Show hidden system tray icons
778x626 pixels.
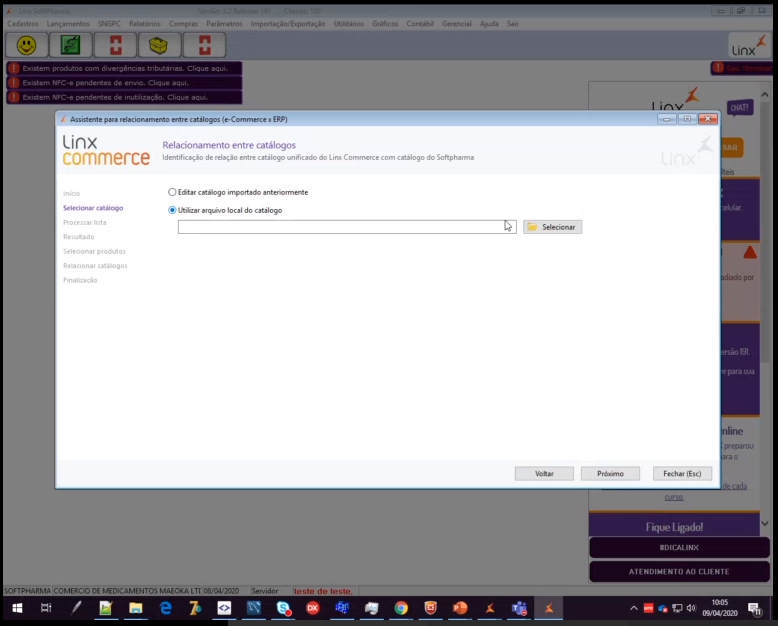(634, 608)
